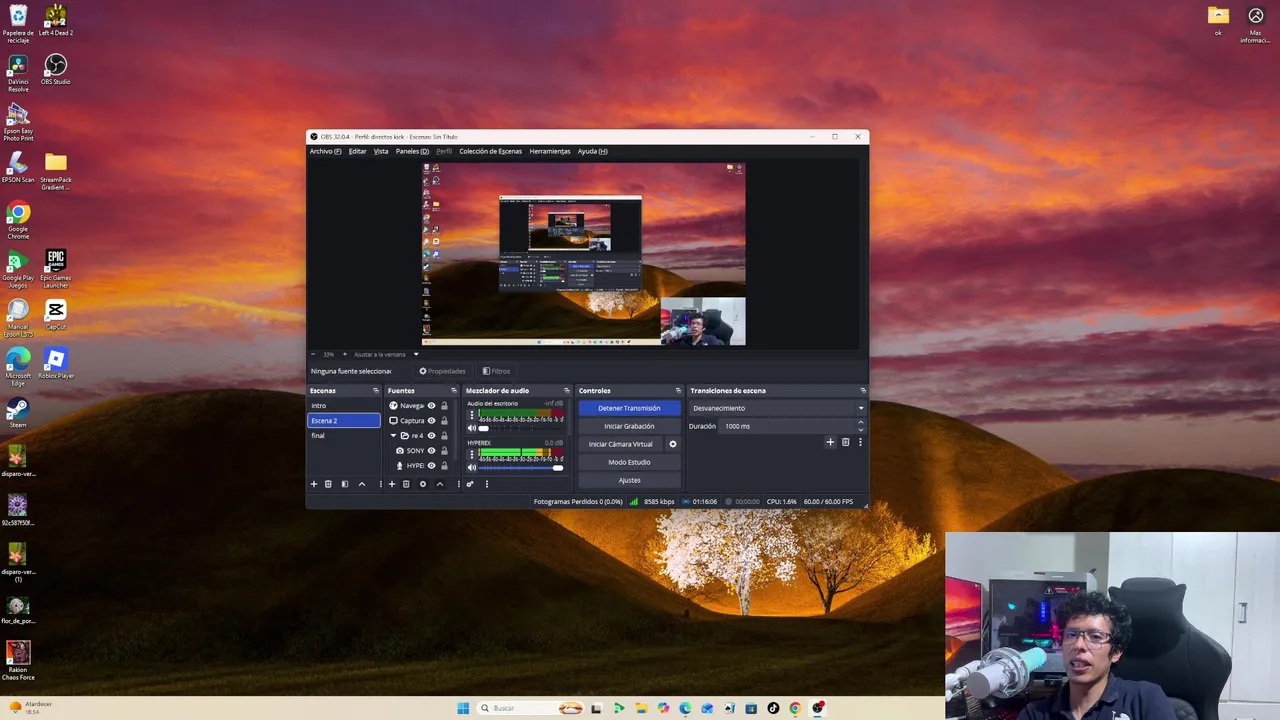
Task: Open the Editar menu
Action: coord(357,151)
